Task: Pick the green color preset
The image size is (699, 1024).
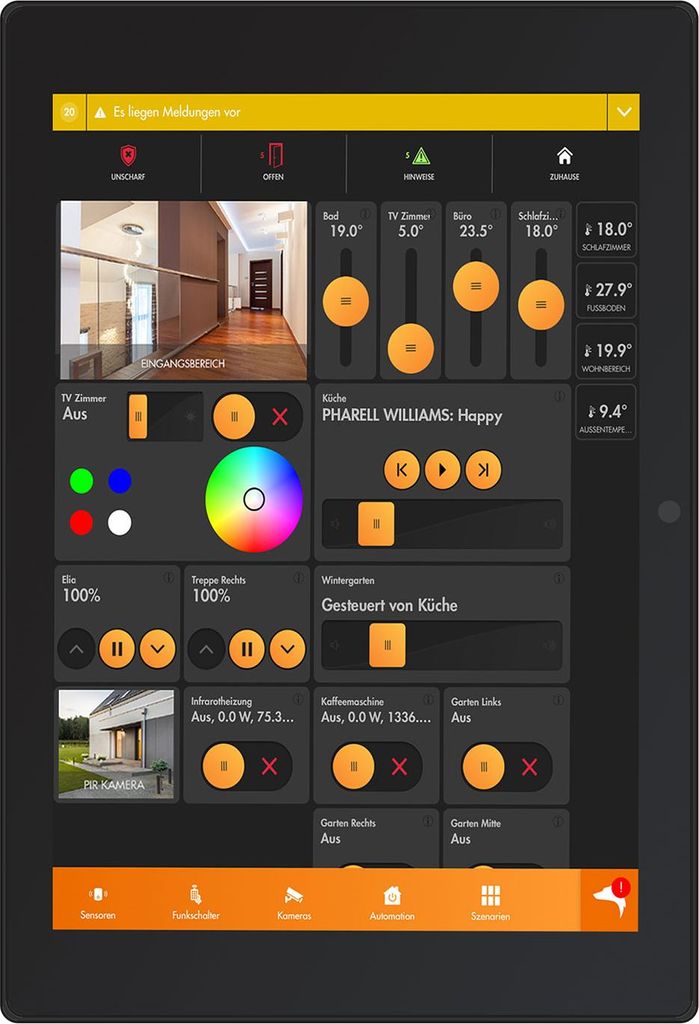Action: (82, 481)
